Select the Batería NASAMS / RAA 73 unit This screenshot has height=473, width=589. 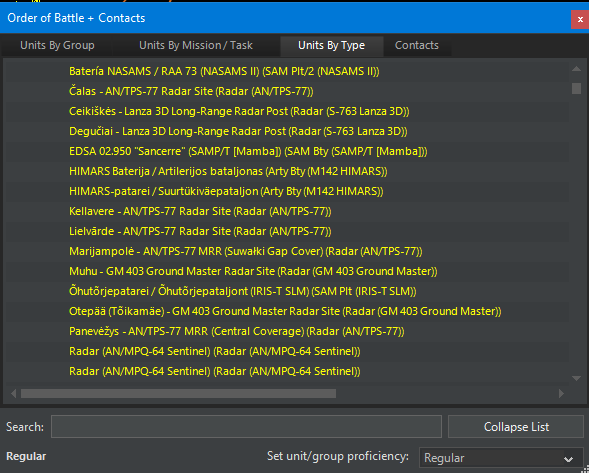click(x=224, y=71)
